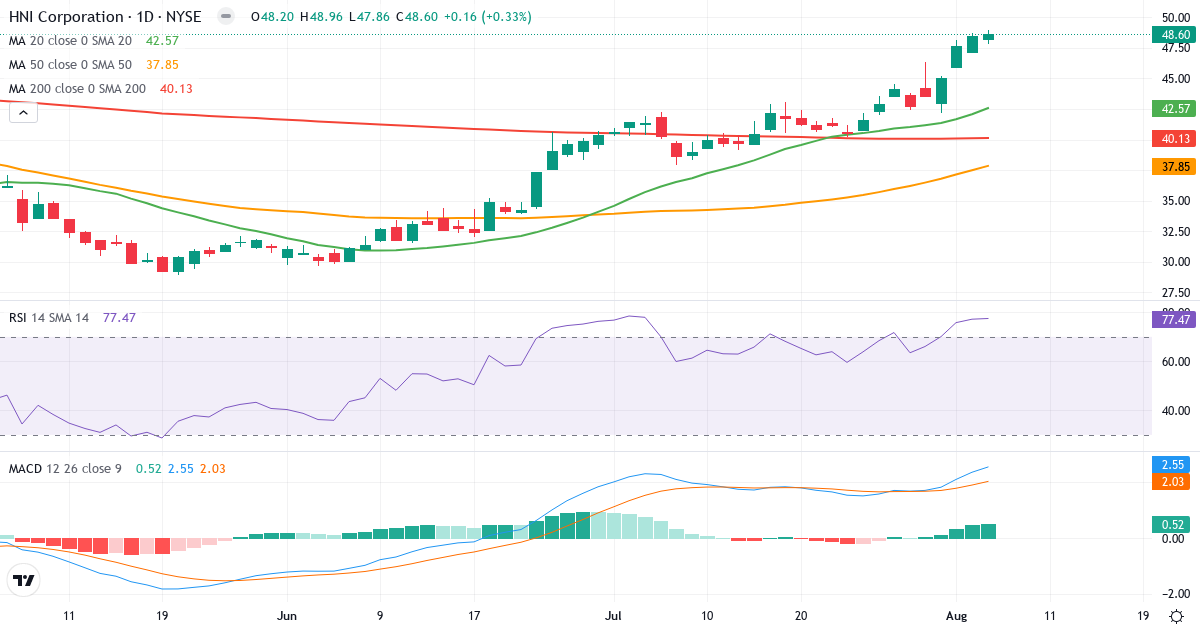Click the Jun date on time axis
Screen dimensions: 1200x630
(x=287, y=616)
